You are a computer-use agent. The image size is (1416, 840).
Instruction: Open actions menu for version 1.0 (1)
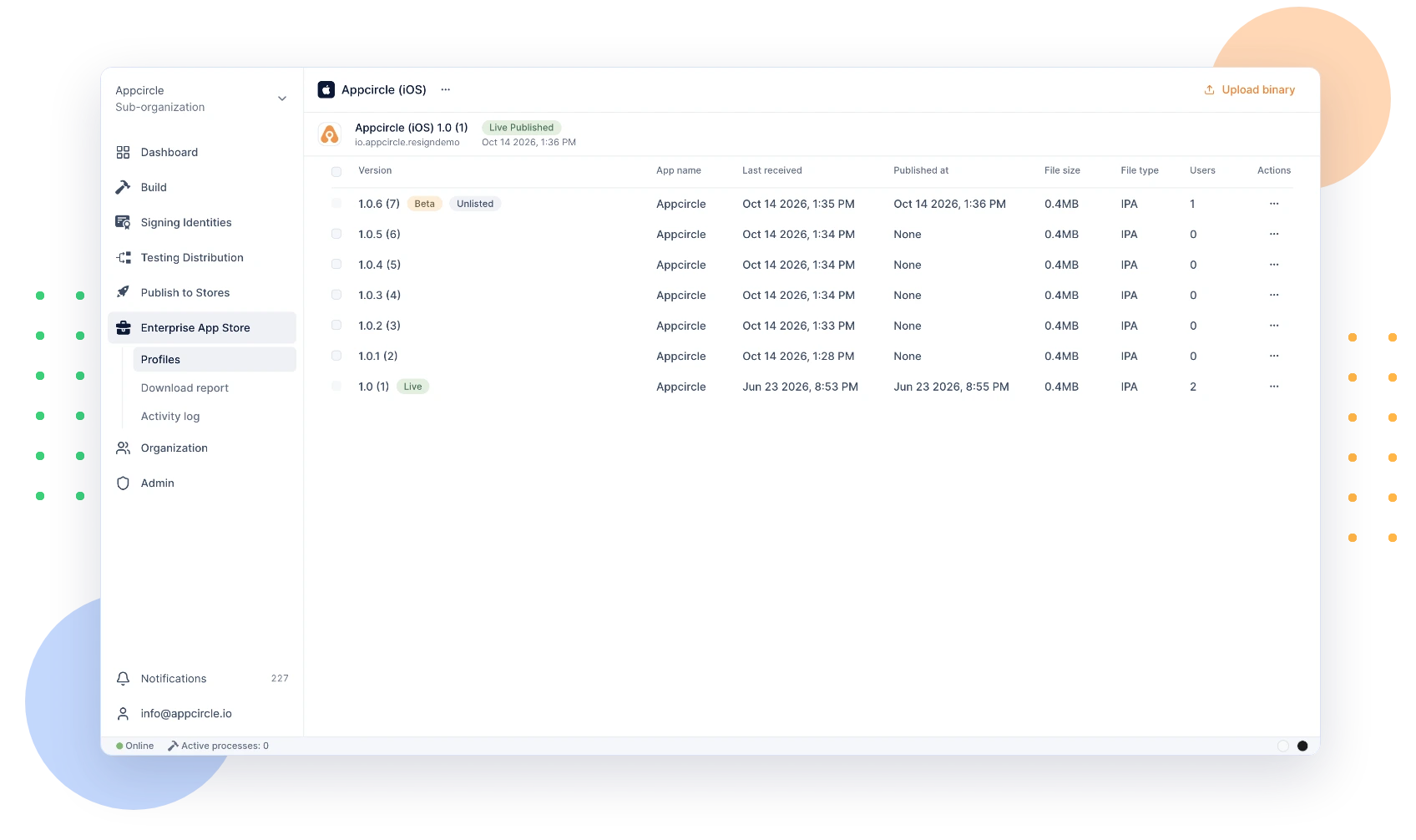(x=1274, y=387)
